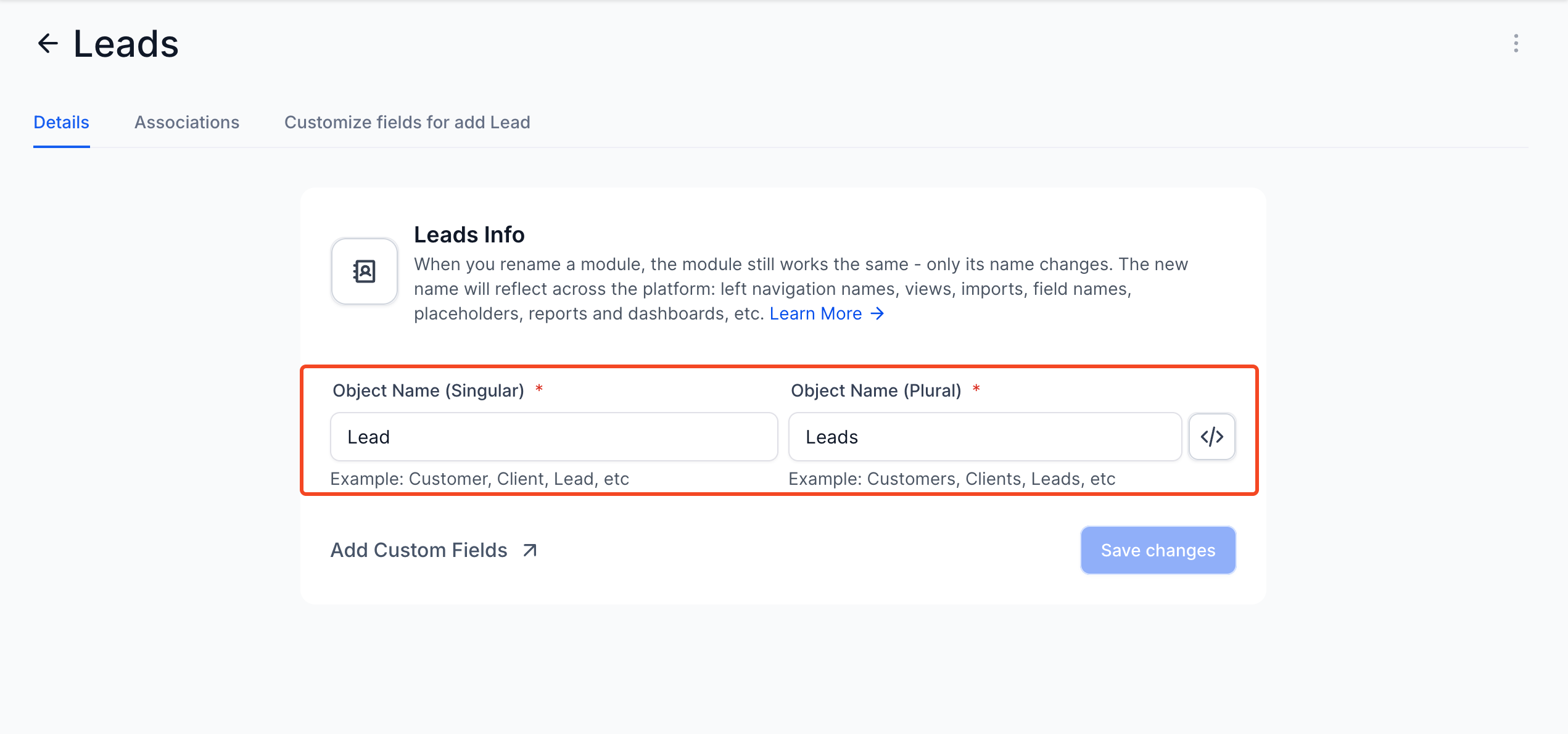Click the Object Name (Singular) label

click(428, 390)
